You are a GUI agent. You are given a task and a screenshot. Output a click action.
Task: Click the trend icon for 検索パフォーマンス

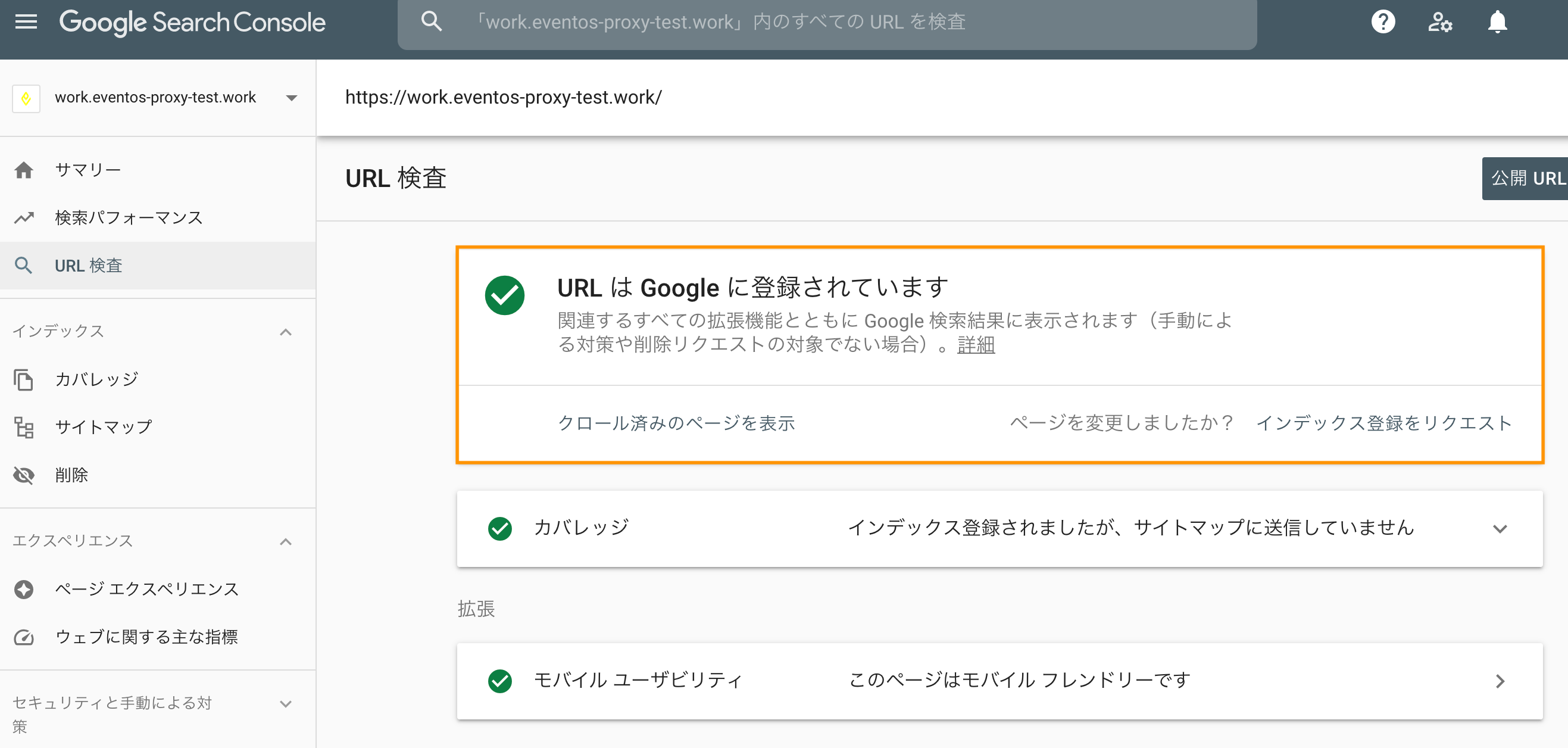[x=24, y=217]
